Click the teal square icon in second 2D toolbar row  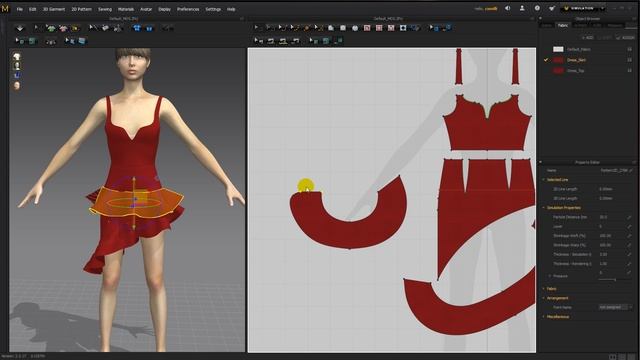click(x=326, y=41)
